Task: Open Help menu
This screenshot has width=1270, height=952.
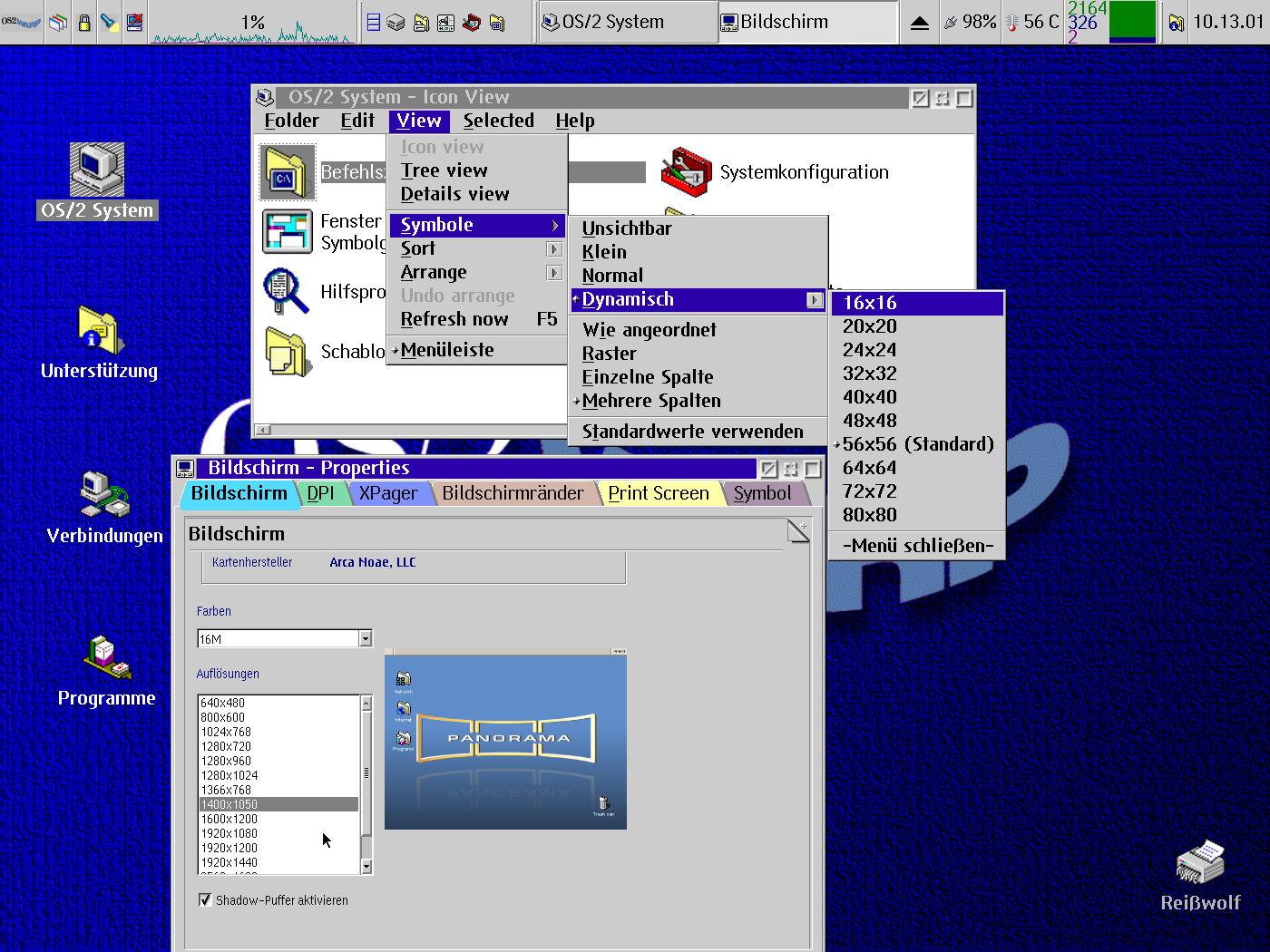Action: [575, 121]
